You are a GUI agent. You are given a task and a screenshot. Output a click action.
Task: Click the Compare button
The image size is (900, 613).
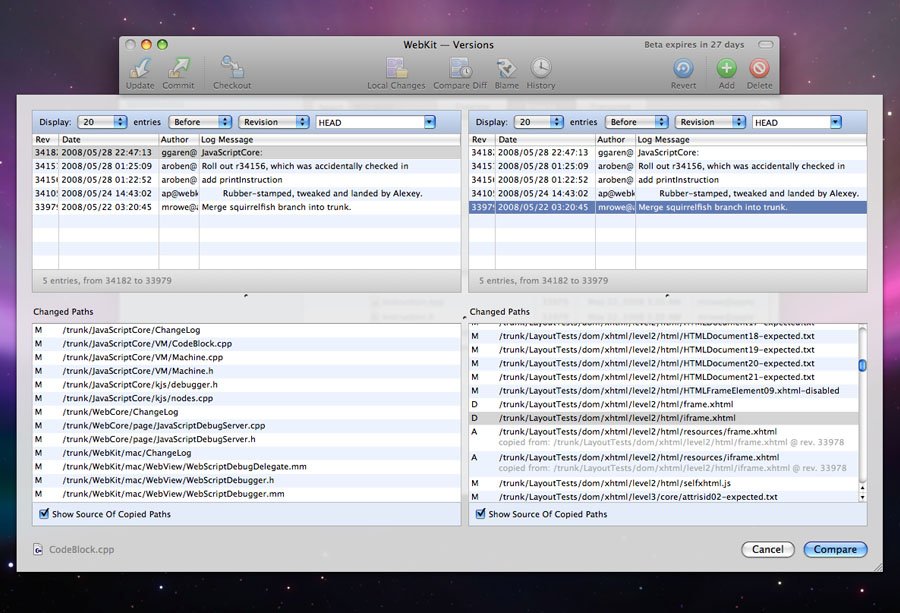[835, 549]
